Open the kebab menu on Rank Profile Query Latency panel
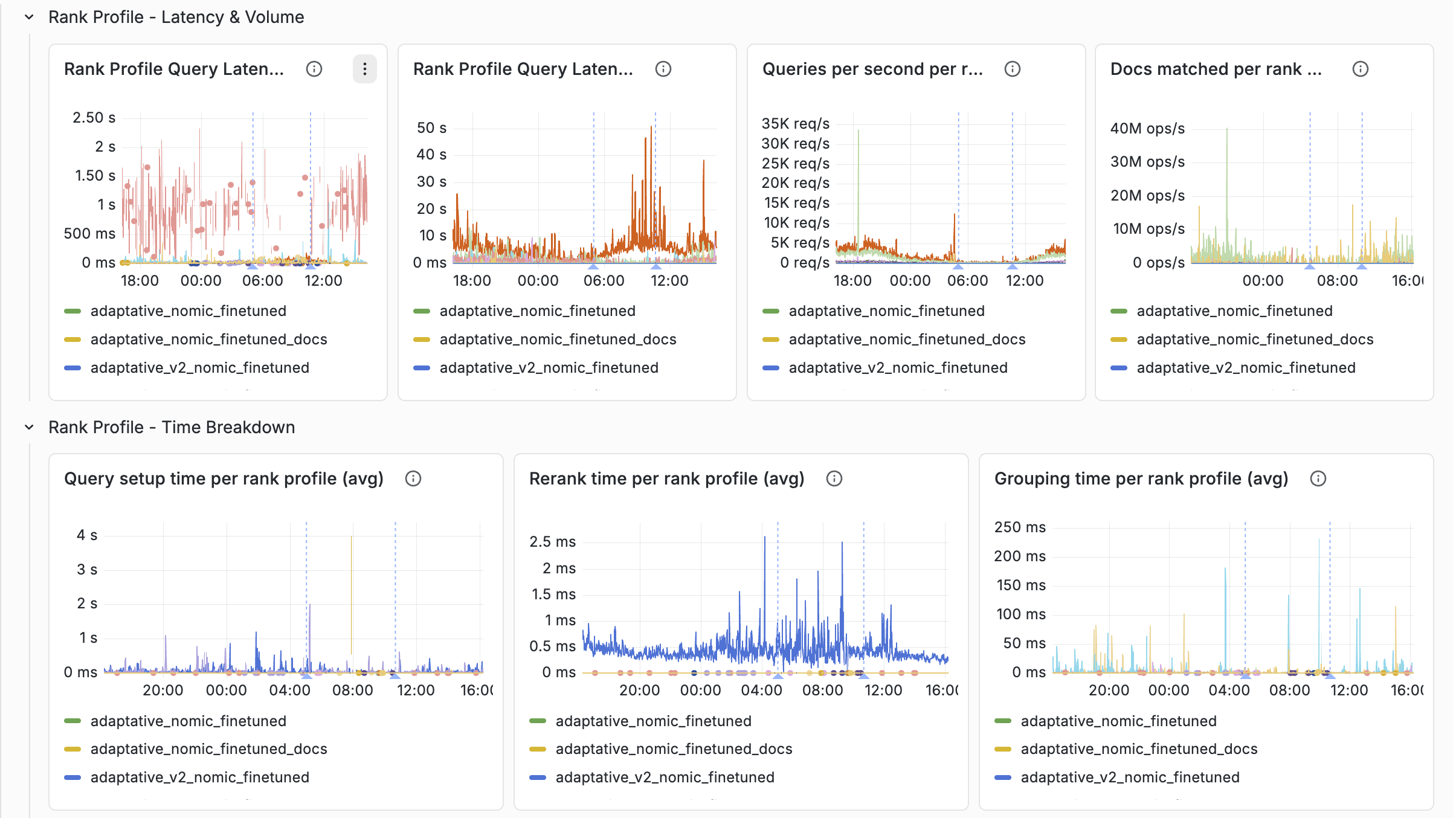This screenshot has width=1456, height=818. pos(364,69)
